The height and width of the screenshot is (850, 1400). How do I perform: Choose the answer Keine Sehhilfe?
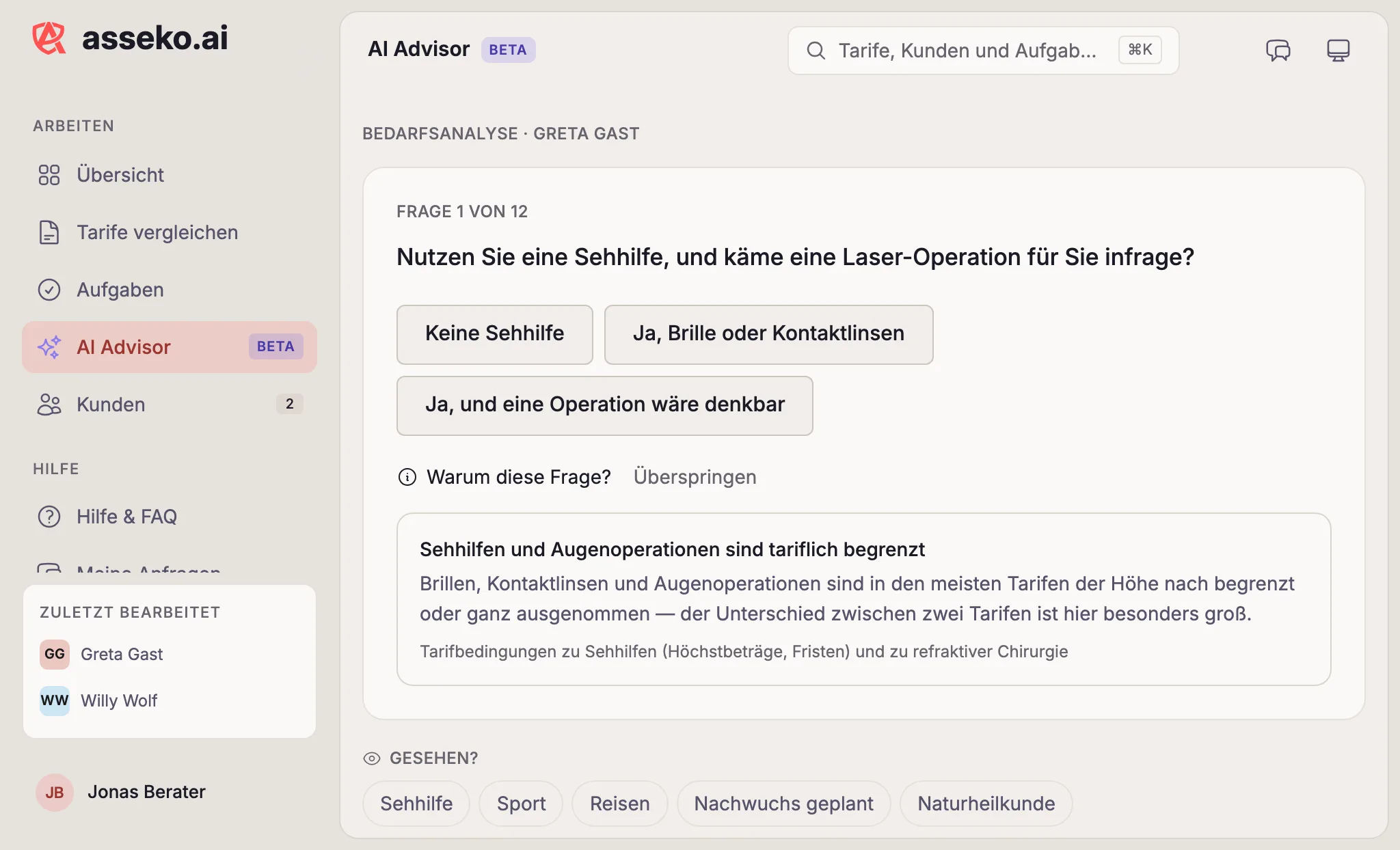495,334
